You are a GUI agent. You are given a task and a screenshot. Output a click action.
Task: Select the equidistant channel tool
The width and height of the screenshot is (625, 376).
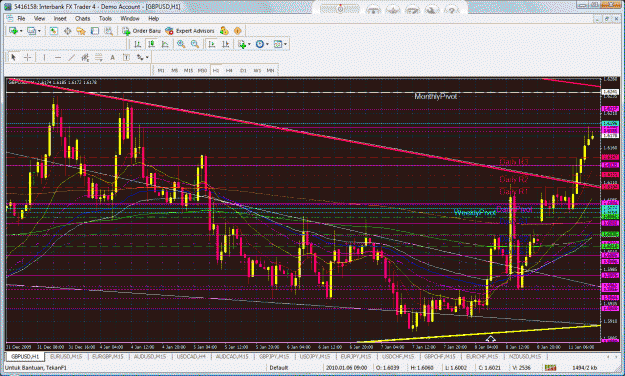tap(85, 58)
